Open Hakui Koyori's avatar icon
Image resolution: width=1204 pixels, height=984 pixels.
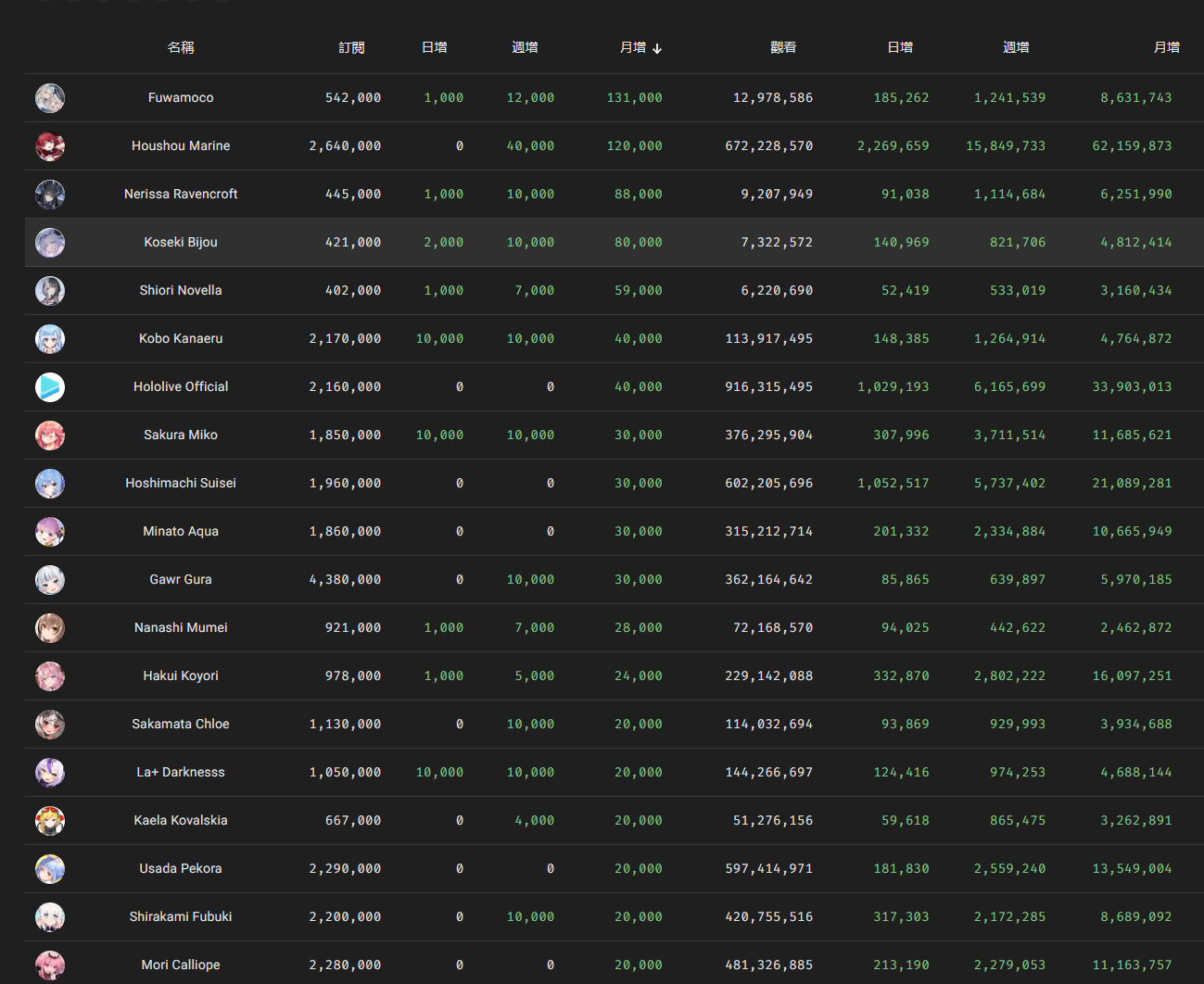50,676
